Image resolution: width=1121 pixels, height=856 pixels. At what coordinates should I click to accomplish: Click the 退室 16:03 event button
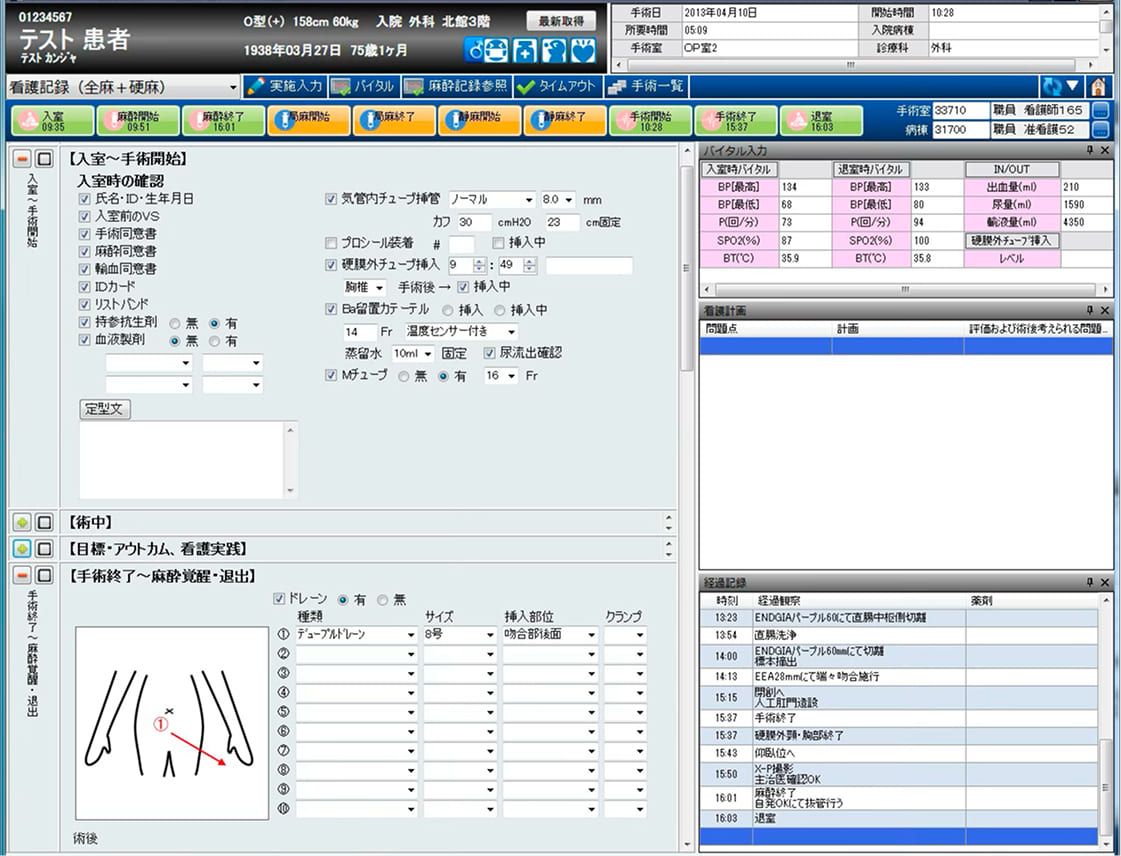pos(822,120)
